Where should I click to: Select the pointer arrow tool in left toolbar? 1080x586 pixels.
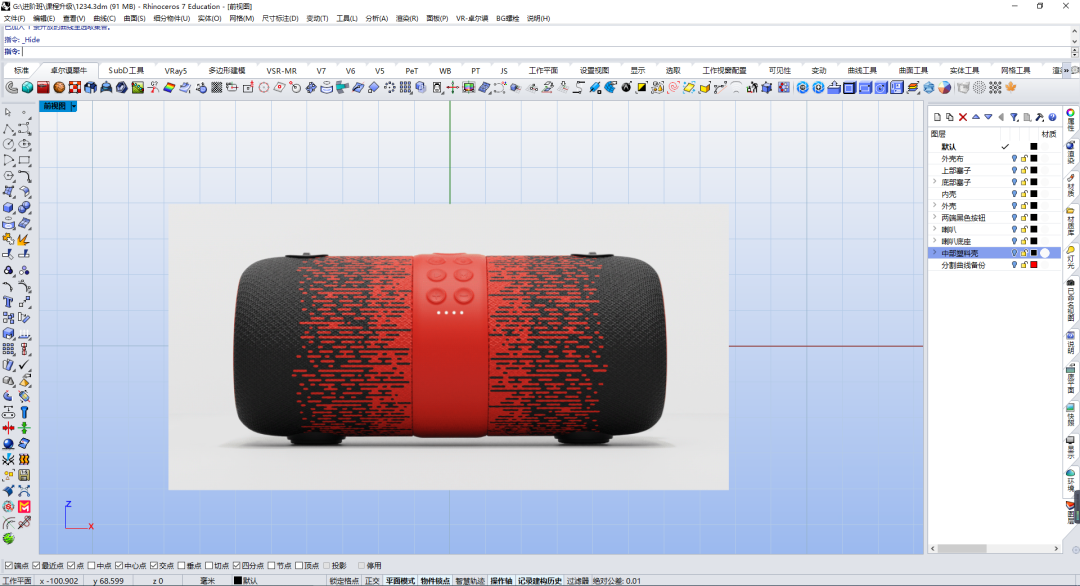click(x=8, y=112)
